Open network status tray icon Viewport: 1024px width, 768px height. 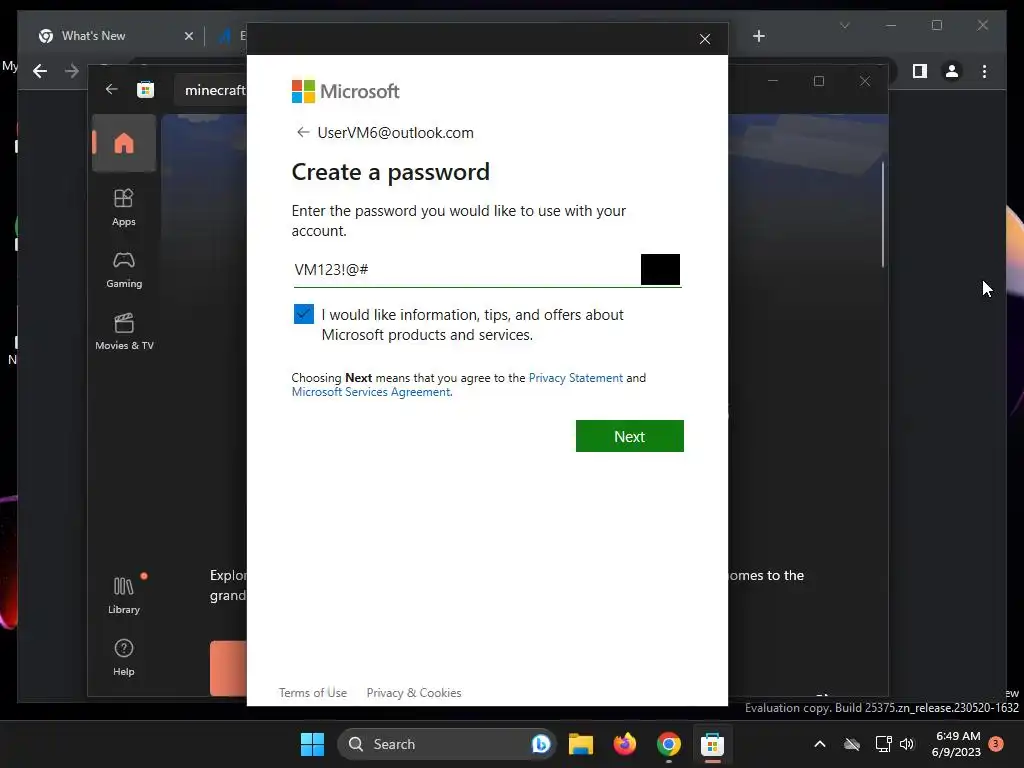pyautogui.click(x=883, y=744)
